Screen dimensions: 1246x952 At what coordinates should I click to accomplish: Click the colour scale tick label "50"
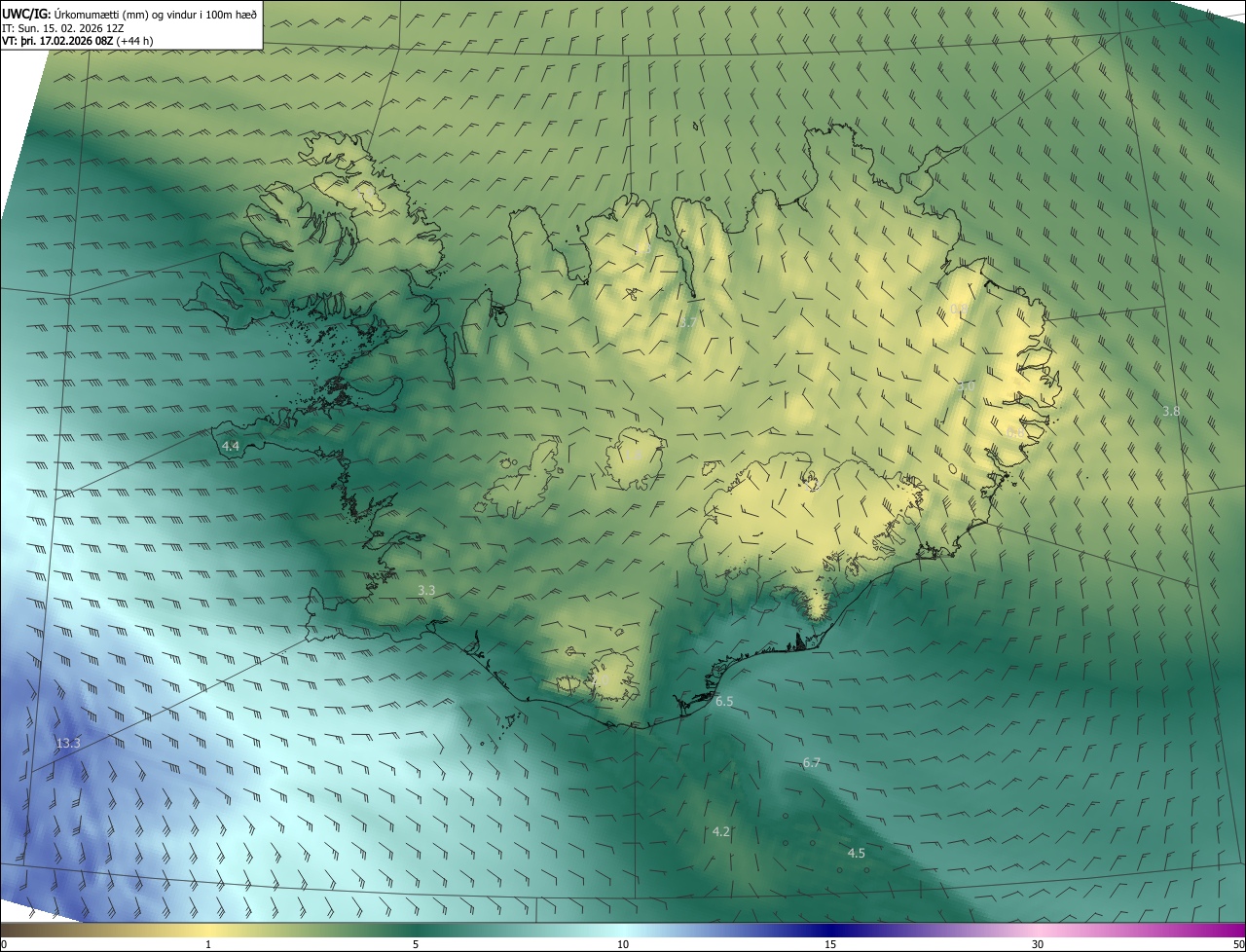tap(1238, 944)
